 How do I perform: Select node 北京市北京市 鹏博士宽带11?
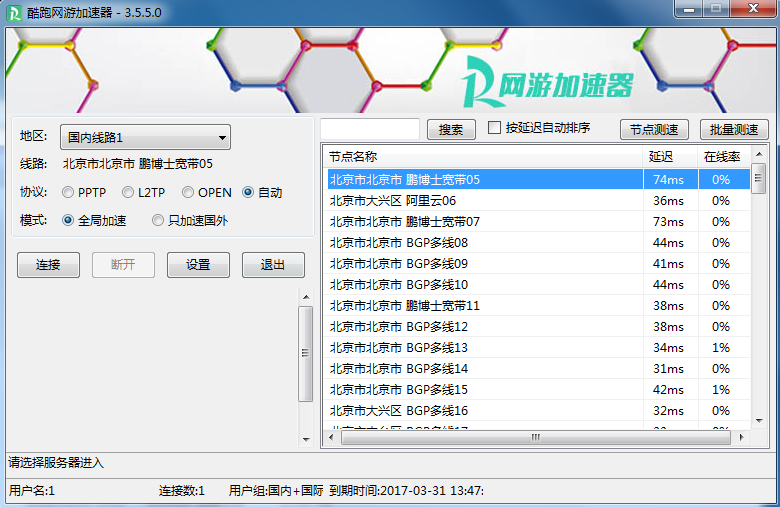pos(538,305)
